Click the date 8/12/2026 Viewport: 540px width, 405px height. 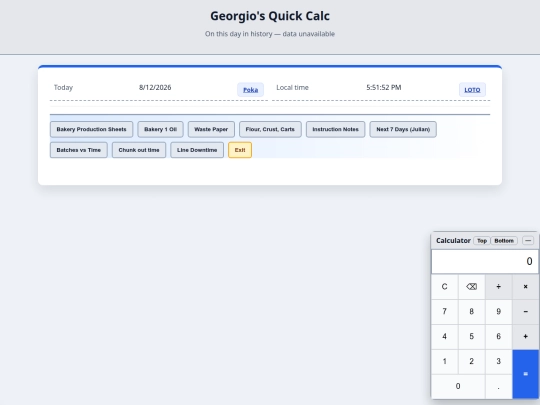tap(155, 87)
